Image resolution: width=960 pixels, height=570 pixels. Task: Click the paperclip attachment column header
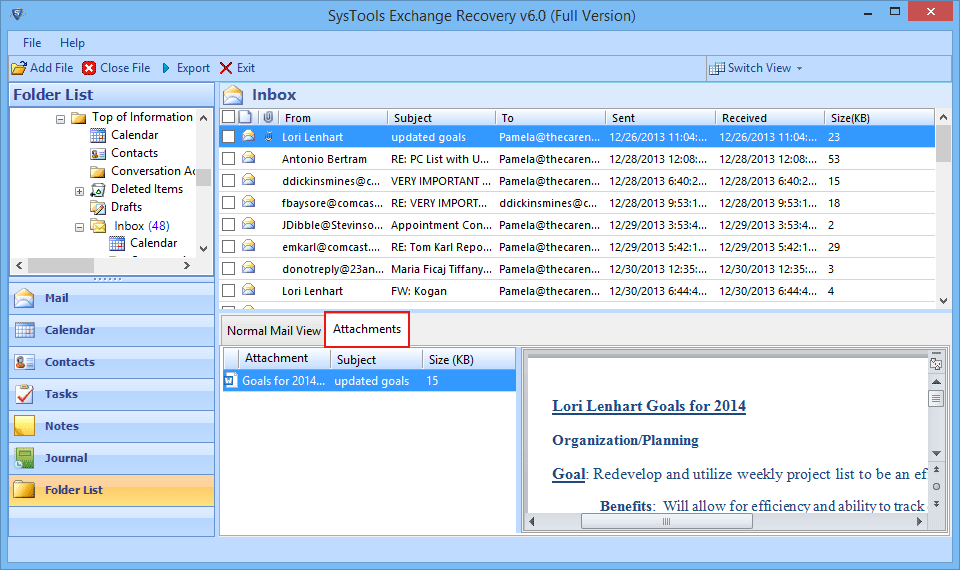click(x=268, y=117)
